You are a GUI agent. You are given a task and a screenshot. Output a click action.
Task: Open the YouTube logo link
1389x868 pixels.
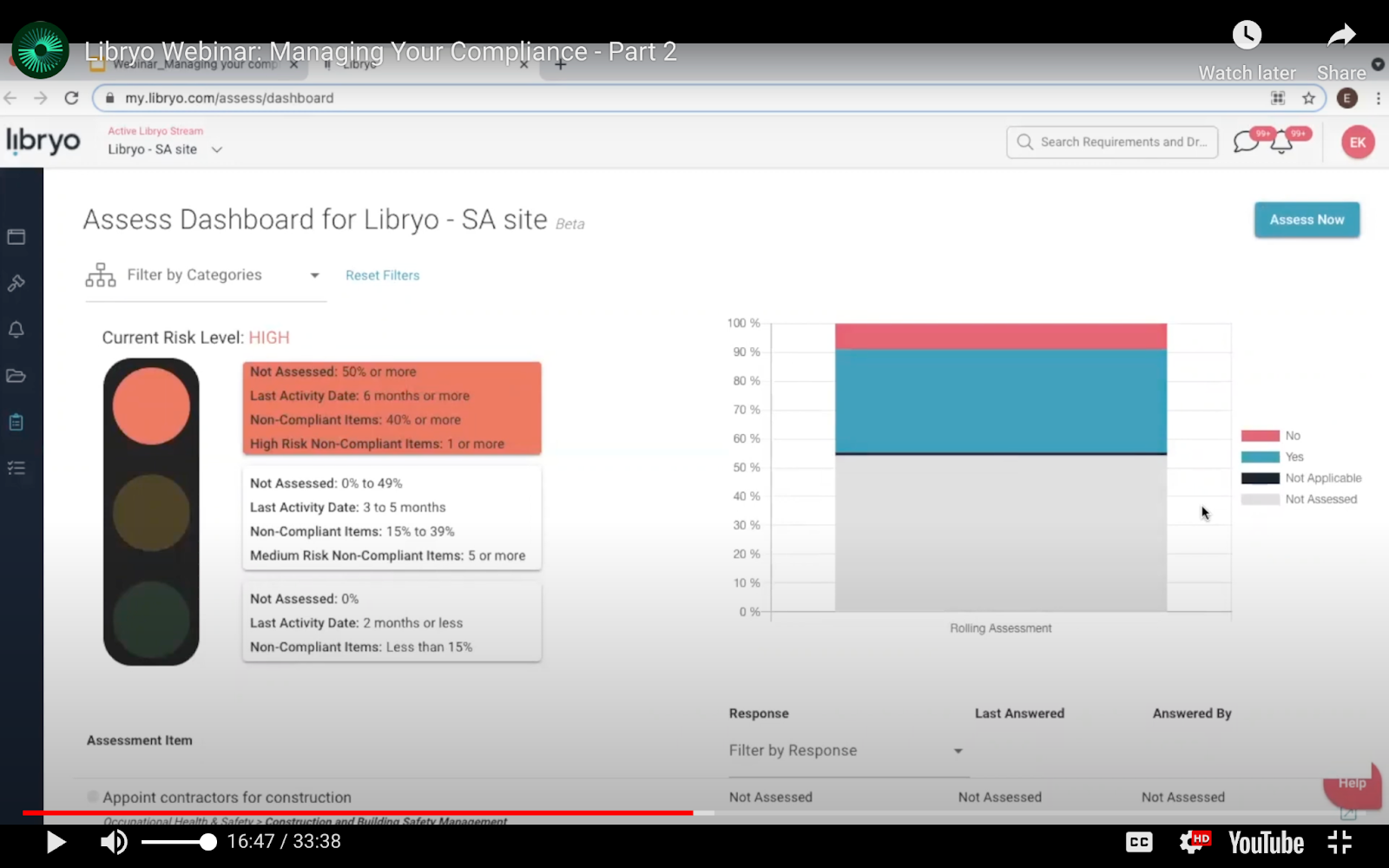pos(1266,842)
